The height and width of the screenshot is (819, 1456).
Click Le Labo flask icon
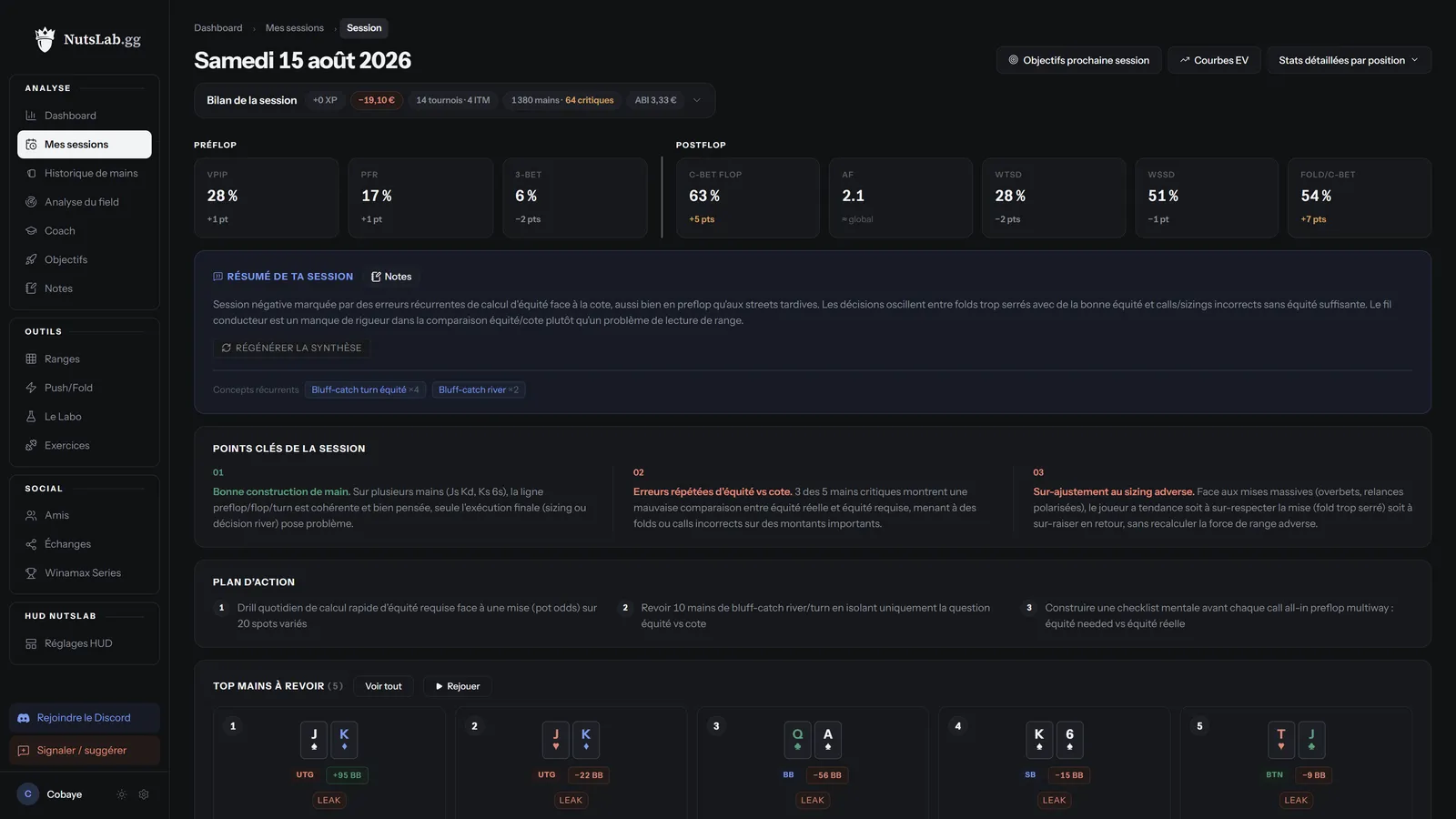coord(31,417)
